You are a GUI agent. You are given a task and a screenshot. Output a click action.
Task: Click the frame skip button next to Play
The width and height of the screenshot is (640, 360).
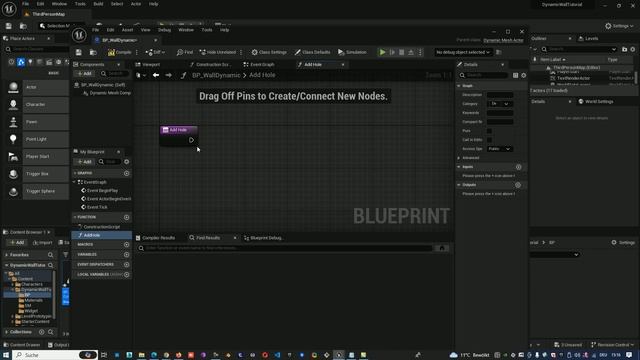(x=392, y=52)
